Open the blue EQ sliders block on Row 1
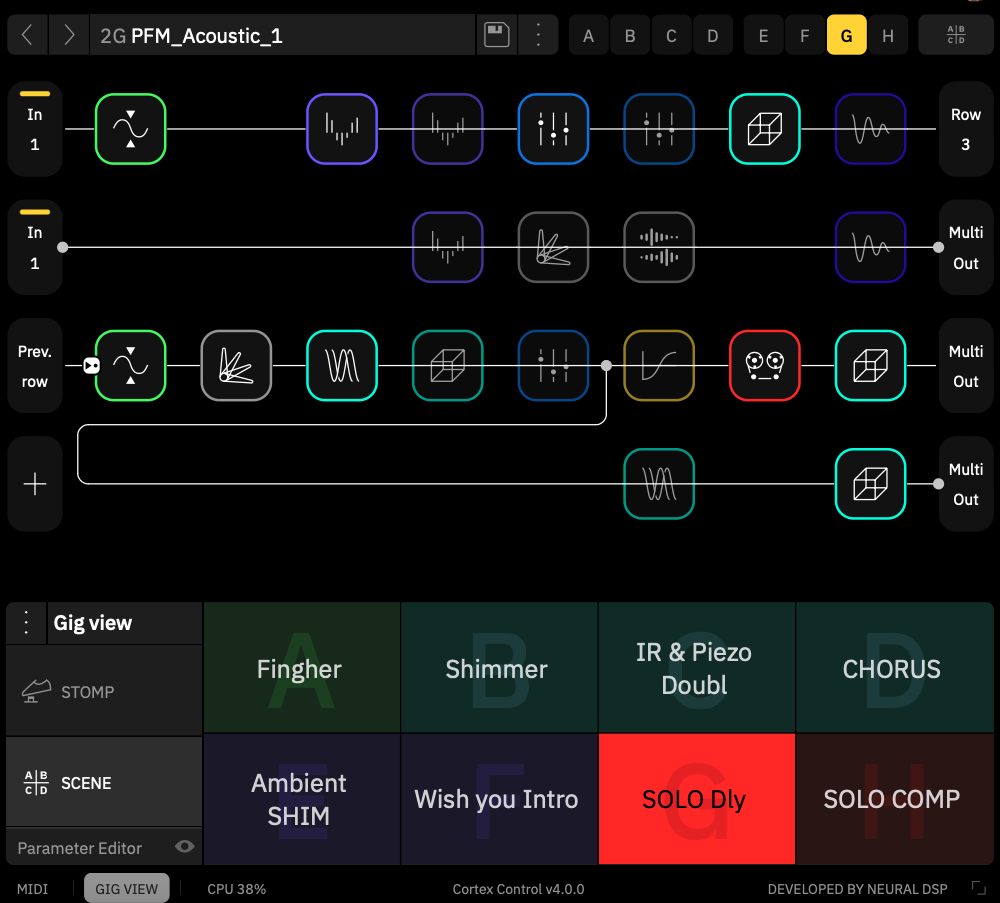 [553, 129]
